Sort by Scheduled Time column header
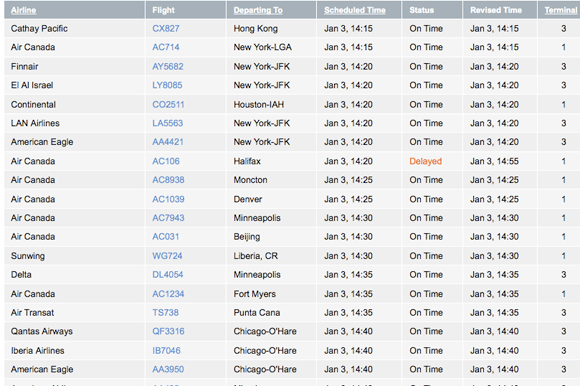Viewport: 580px width, 386px height. pos(355,10)
